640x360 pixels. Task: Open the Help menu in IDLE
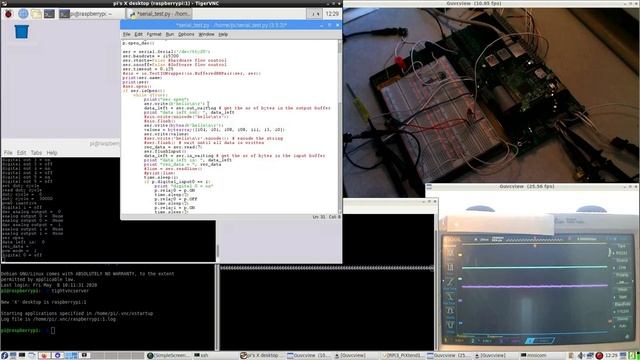click(x=223, y=34)
